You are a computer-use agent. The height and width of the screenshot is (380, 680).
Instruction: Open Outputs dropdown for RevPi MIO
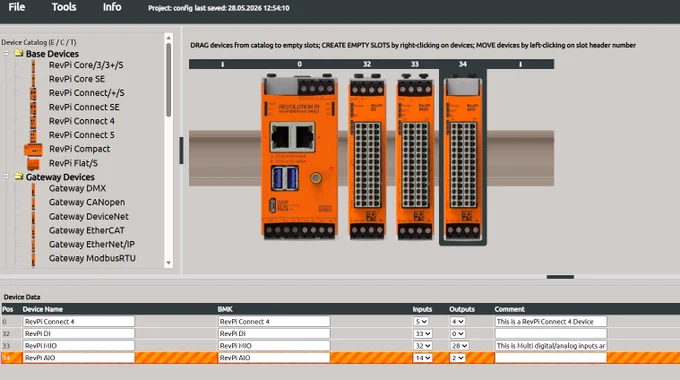point(459,346)
